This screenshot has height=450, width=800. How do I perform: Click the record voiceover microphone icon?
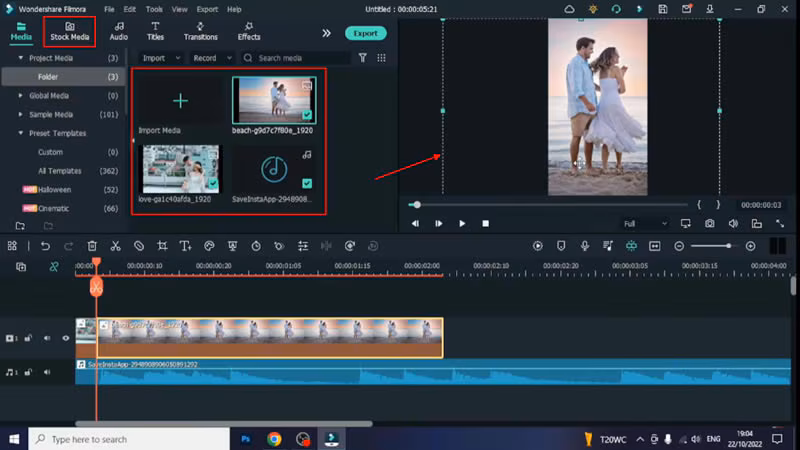coord(584,246)
